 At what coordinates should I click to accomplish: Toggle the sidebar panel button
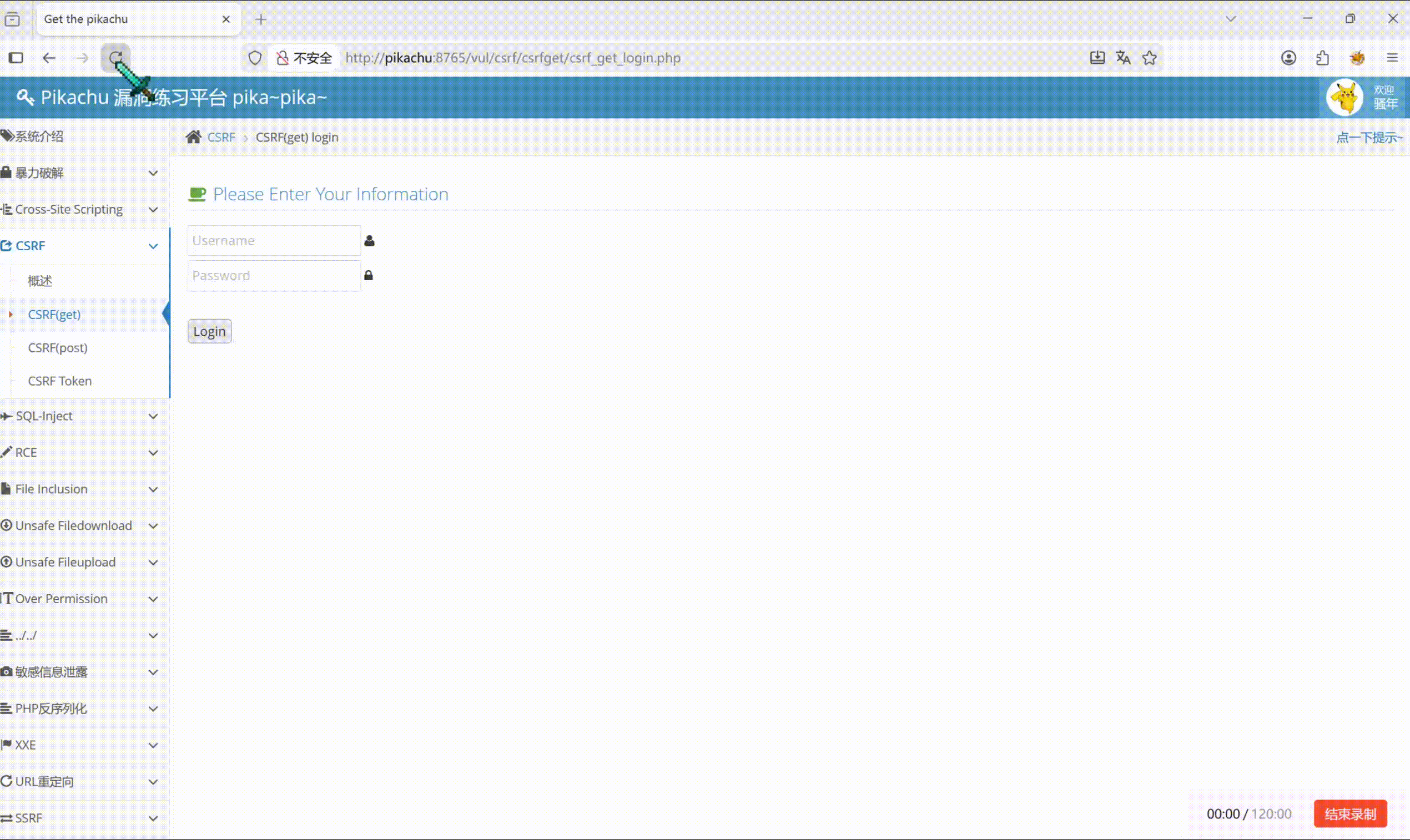pos(16,58)
